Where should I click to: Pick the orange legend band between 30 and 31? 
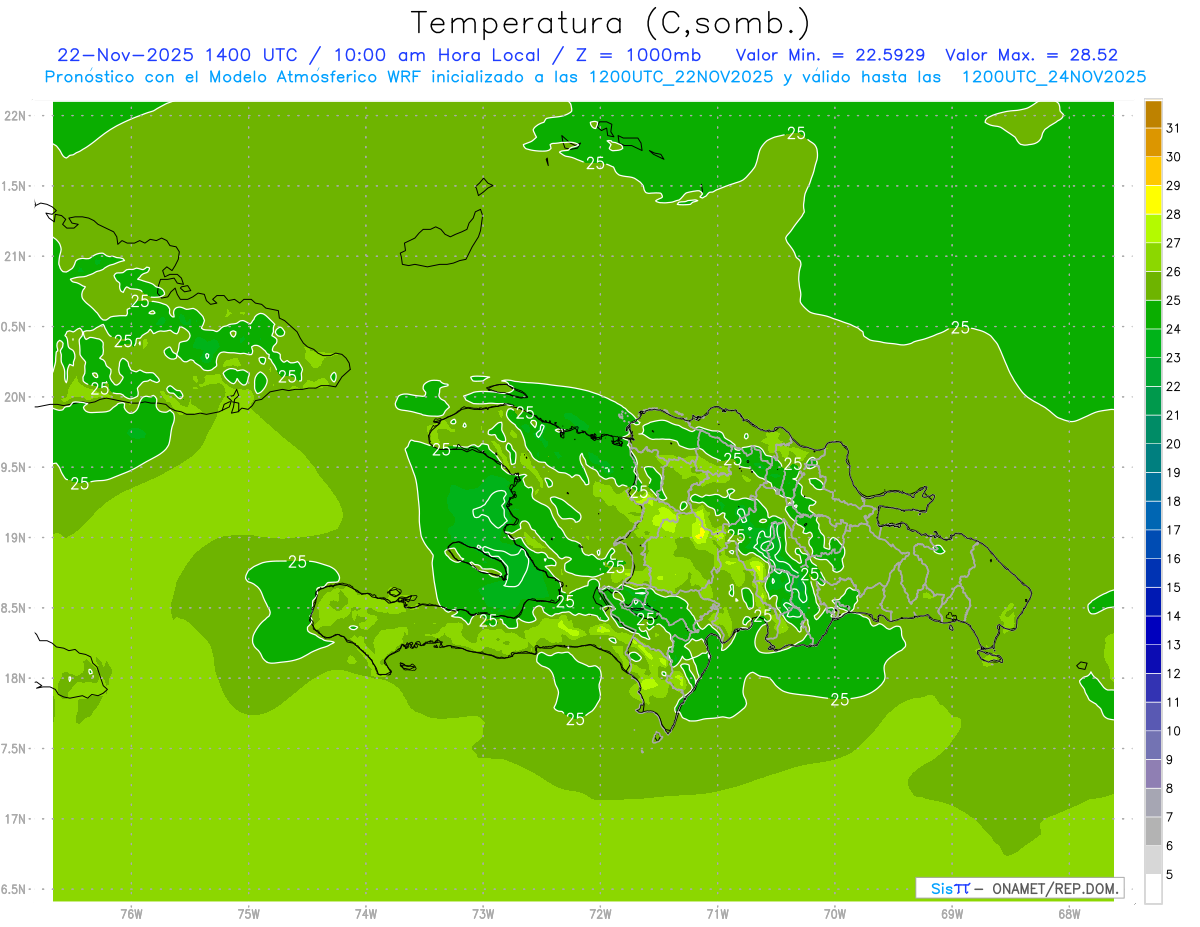(1153, 143)
